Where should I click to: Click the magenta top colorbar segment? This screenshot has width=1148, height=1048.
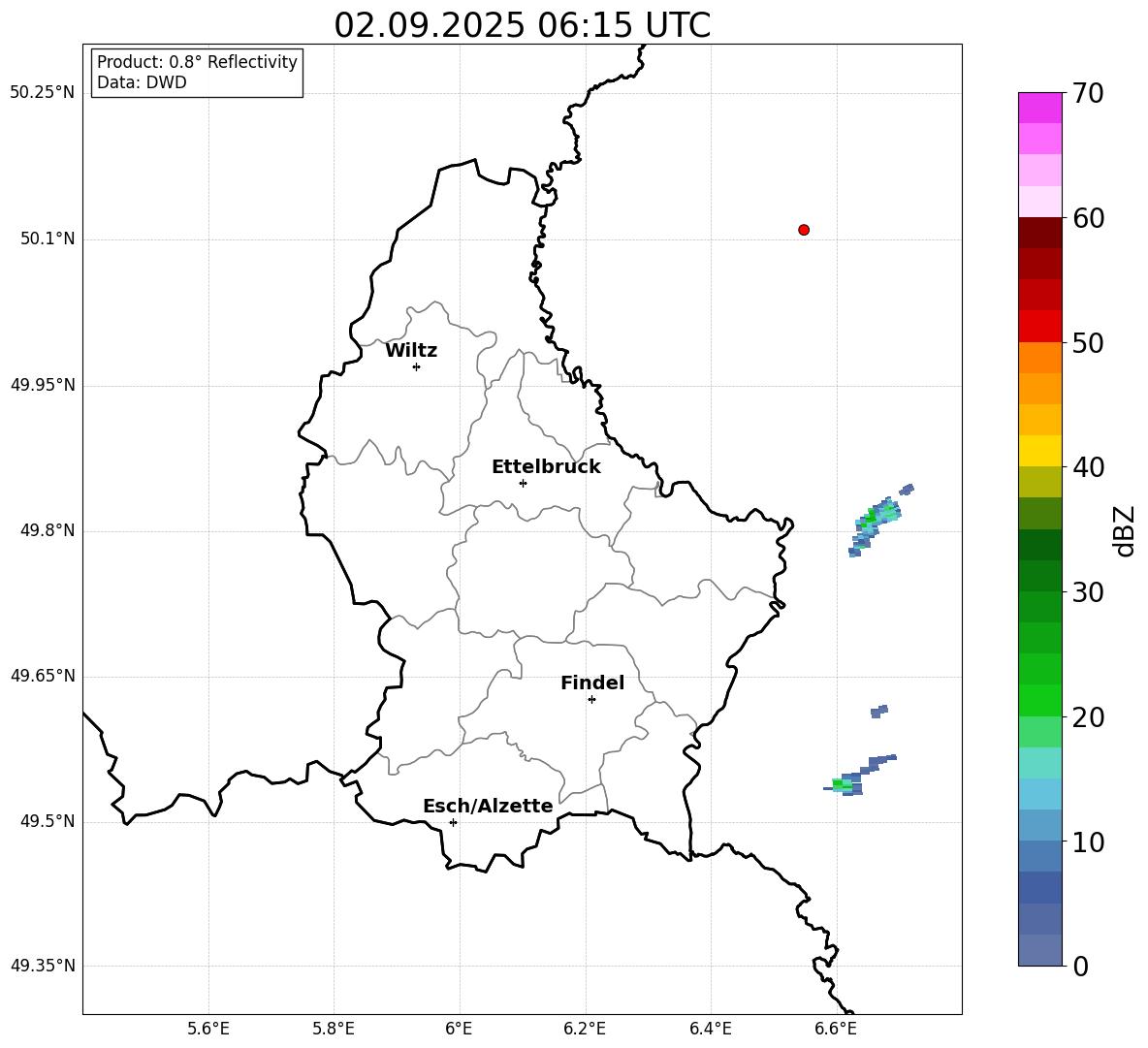[1040, 108]
